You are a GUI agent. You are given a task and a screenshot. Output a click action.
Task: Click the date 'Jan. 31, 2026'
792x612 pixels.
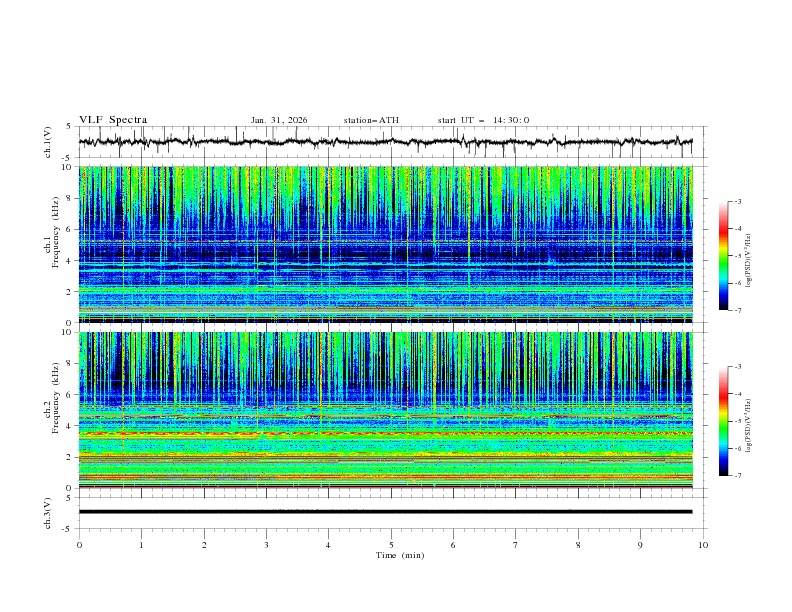click(x=279, y=120)
